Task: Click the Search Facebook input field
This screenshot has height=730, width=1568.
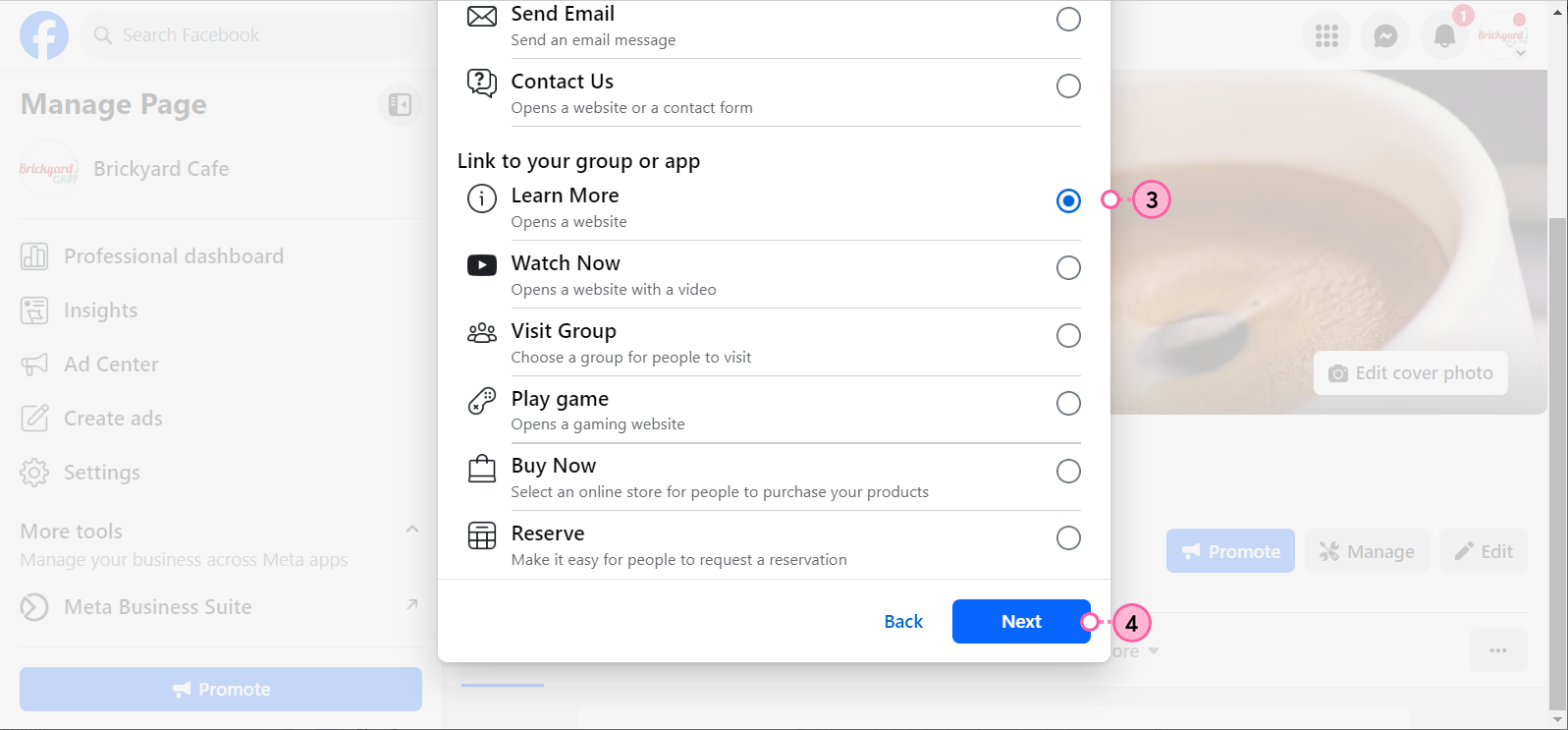Action: tap(251, 35)
